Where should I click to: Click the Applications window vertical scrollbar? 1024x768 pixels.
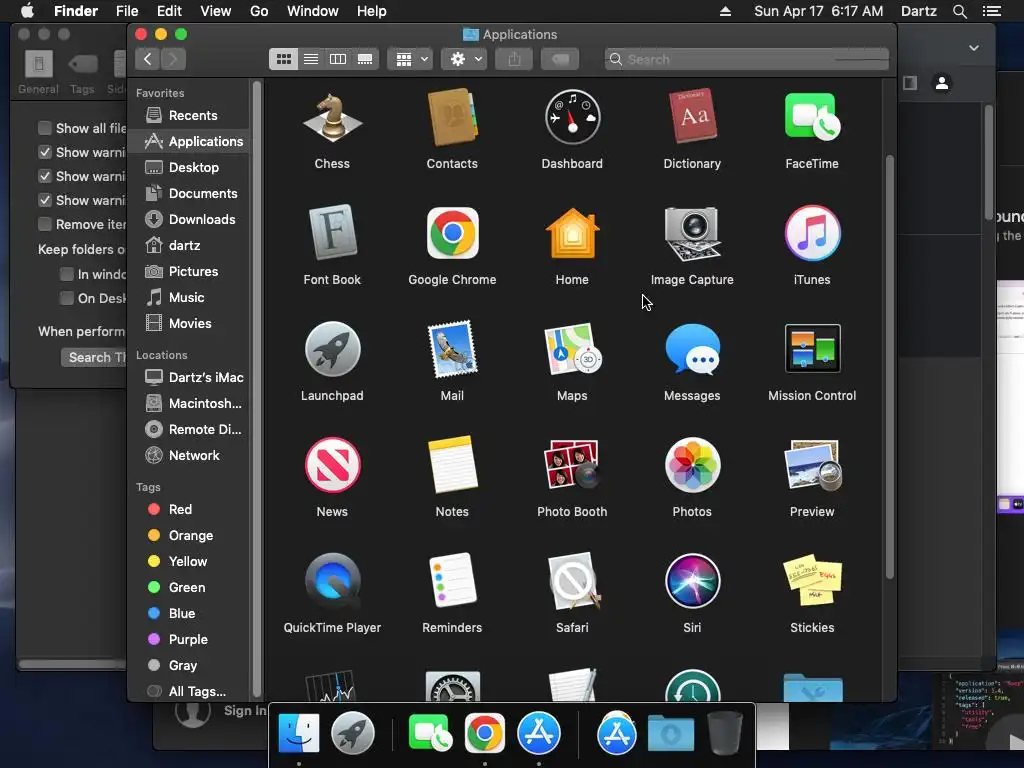click(x=889, y=367)
